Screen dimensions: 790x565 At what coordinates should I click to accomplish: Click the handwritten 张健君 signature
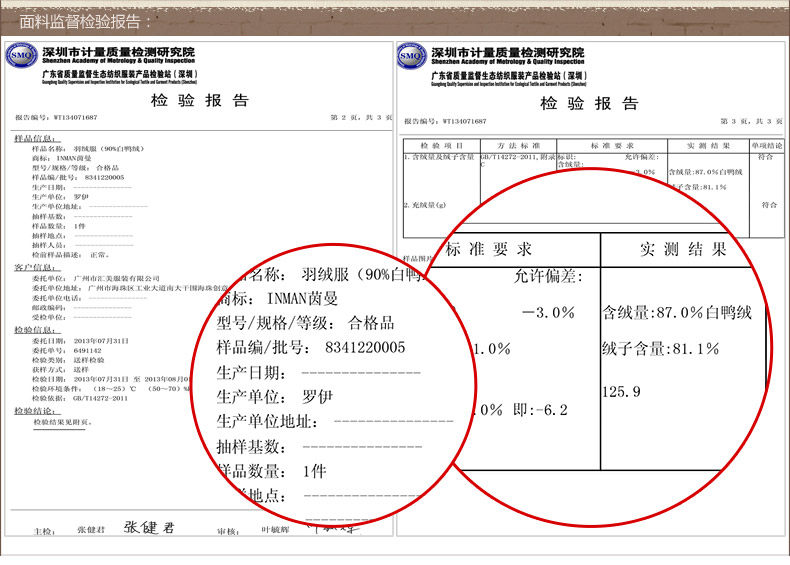tap(149, 527)
